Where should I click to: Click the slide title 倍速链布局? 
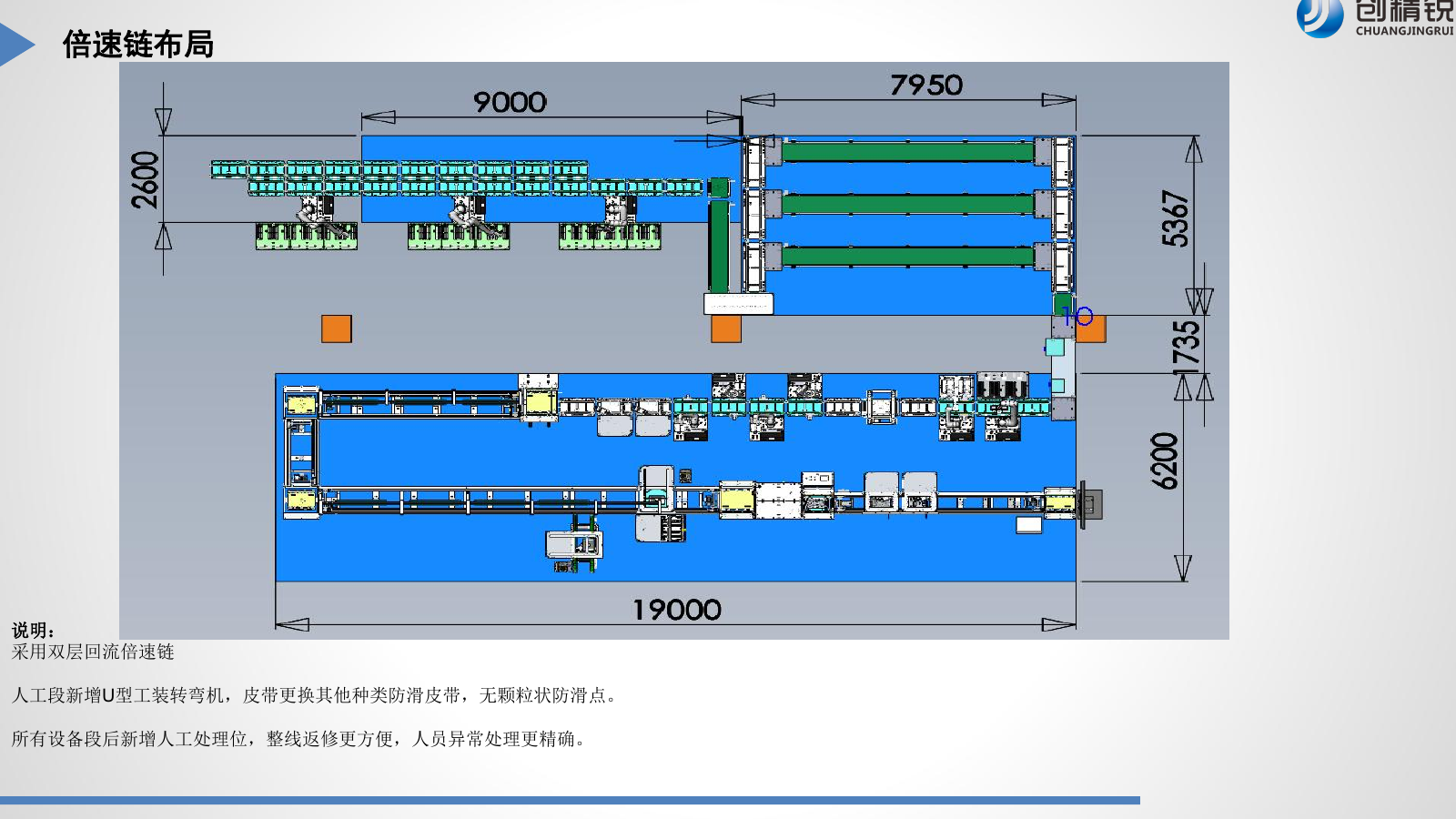click(x=138, y=44)
